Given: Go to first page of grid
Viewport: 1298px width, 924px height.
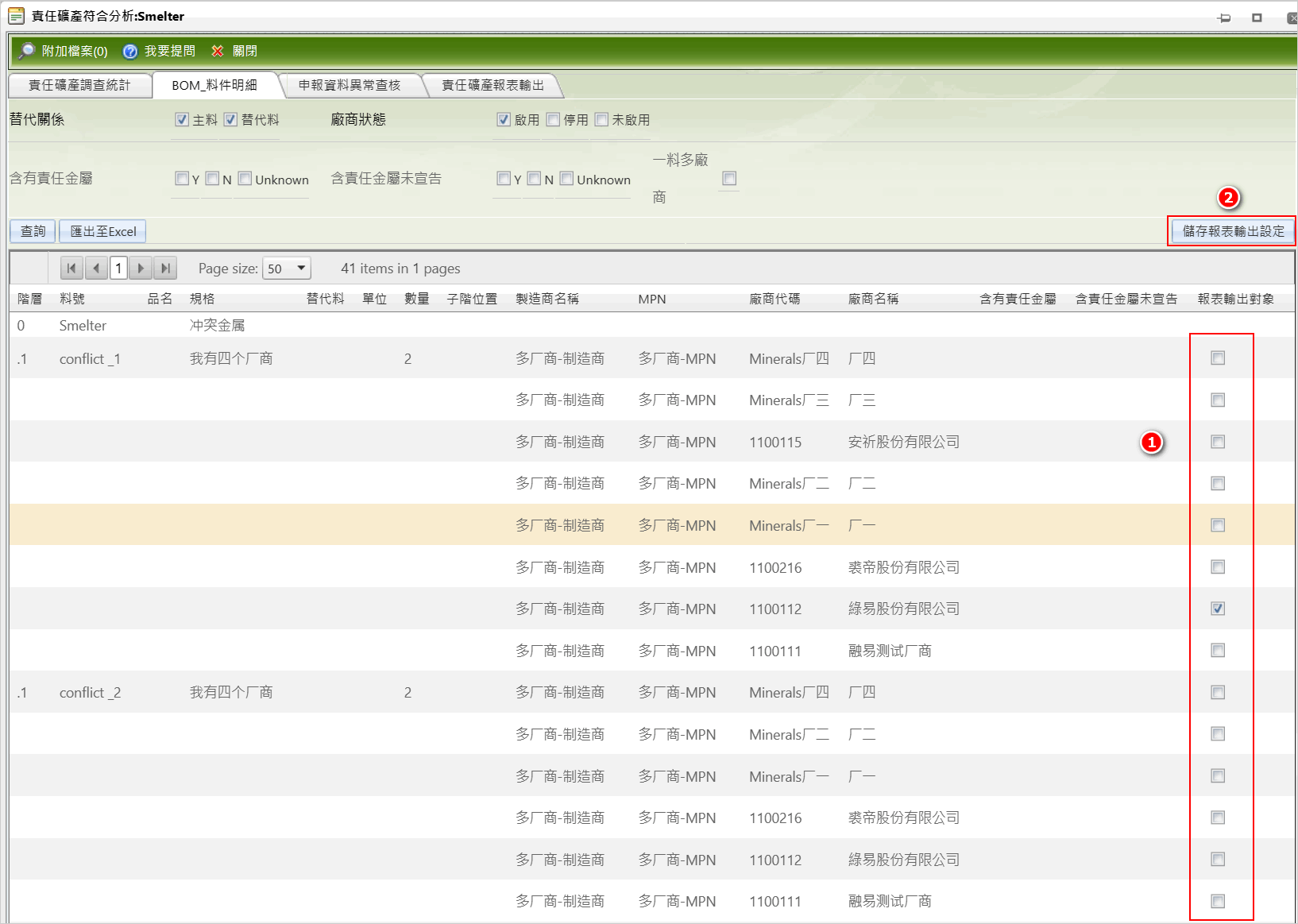Looking at the screenshot, I should pyautogui.click(x=71, y=269).
